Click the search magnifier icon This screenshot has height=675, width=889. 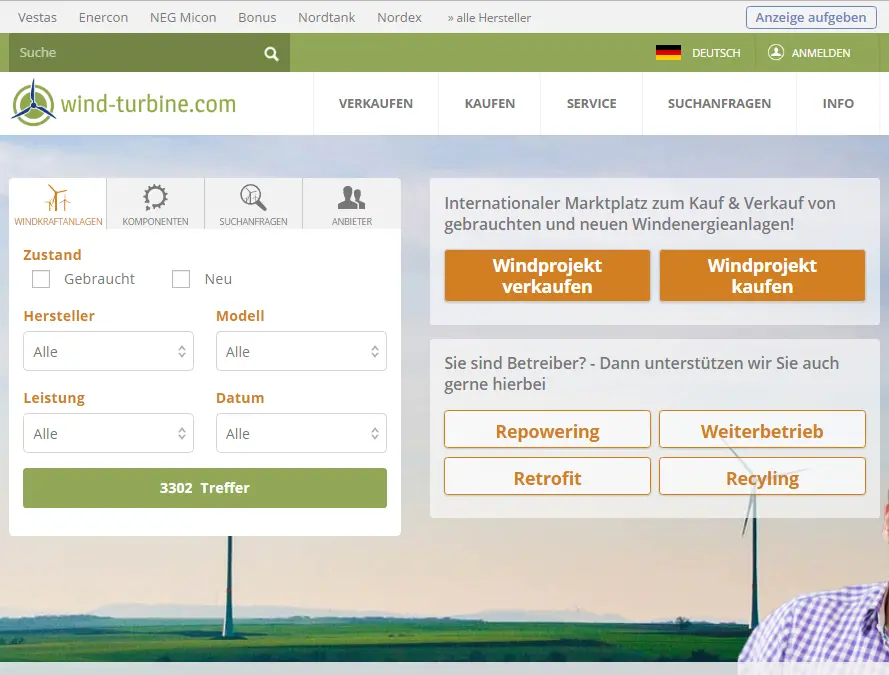click(271, 54)
